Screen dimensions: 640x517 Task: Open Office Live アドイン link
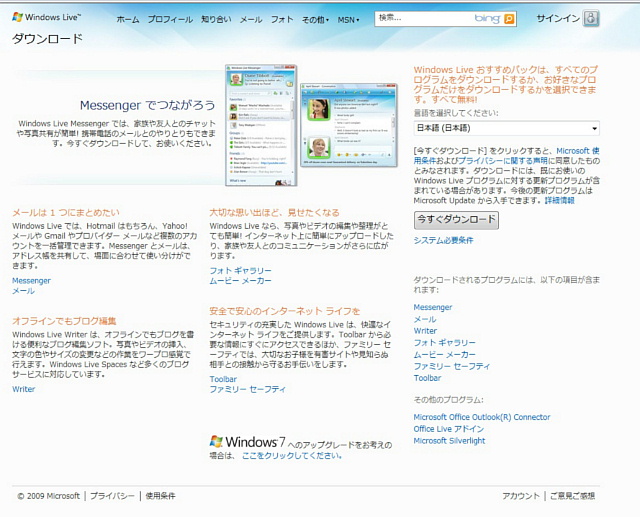coord(449,429)
